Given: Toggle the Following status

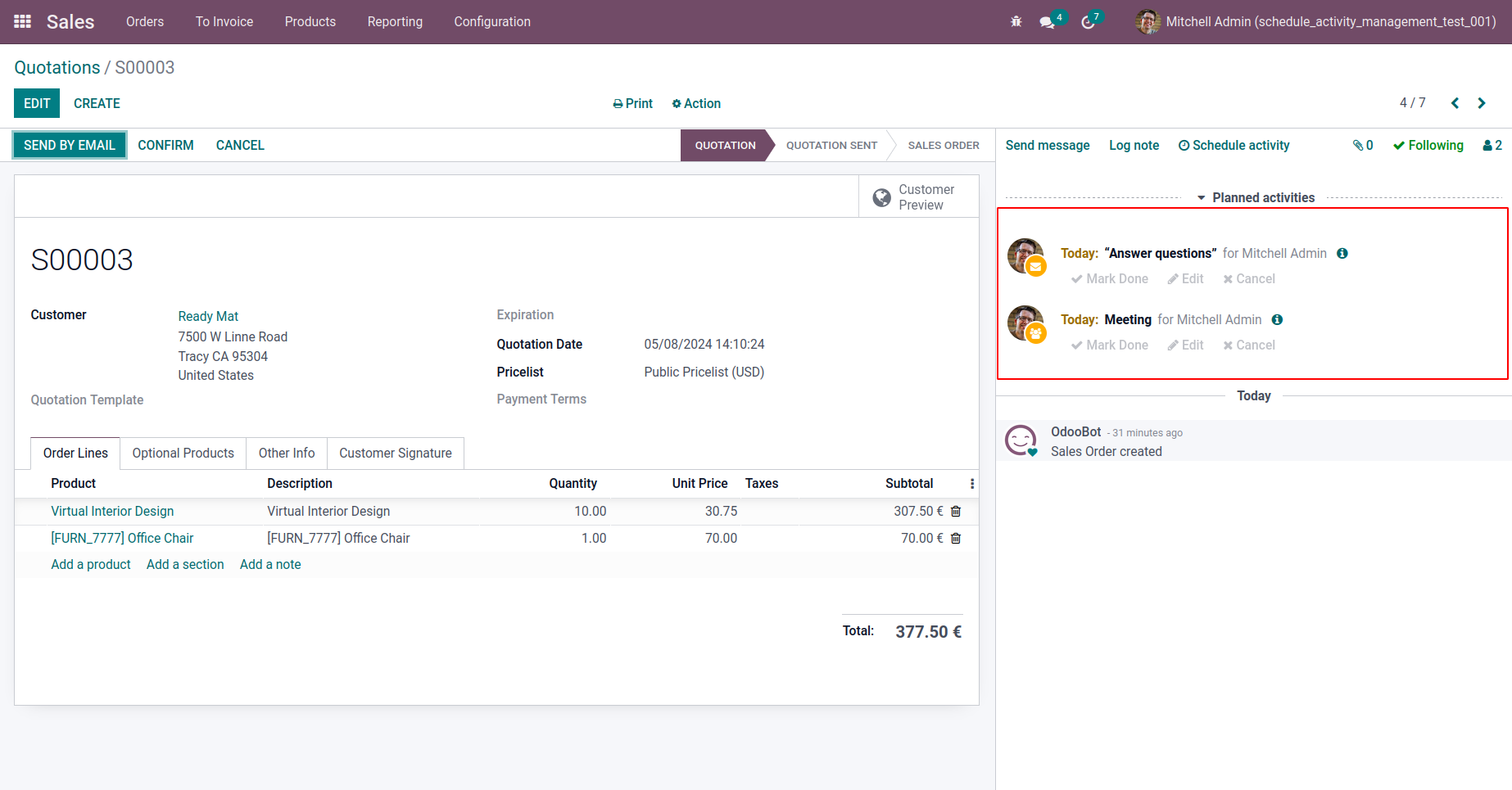Looking at the screenshot, I should point(1428,145).
